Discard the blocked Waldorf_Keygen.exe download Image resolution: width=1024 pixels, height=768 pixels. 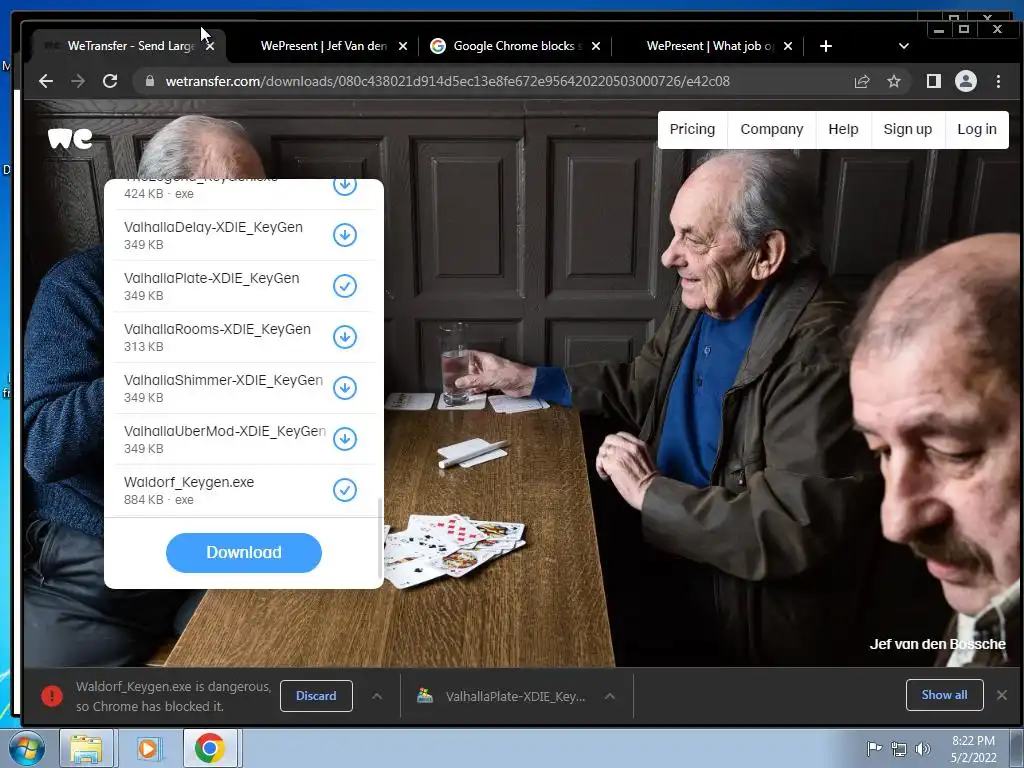[316, 696]
